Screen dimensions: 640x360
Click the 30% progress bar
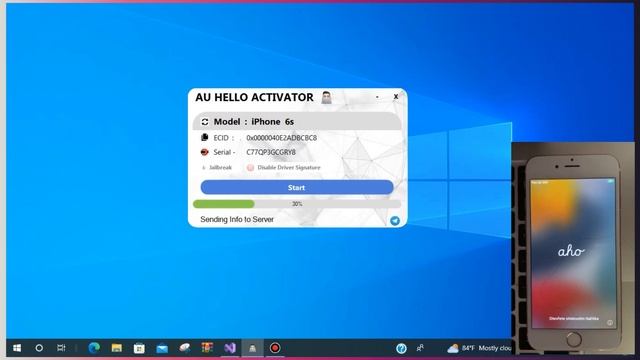297,204
